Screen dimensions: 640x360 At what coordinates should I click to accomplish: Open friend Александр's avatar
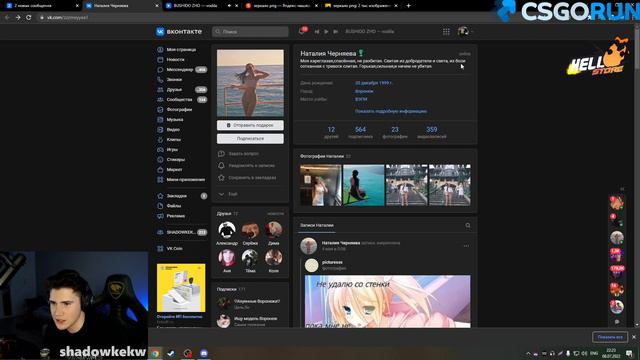coord(227,230)
